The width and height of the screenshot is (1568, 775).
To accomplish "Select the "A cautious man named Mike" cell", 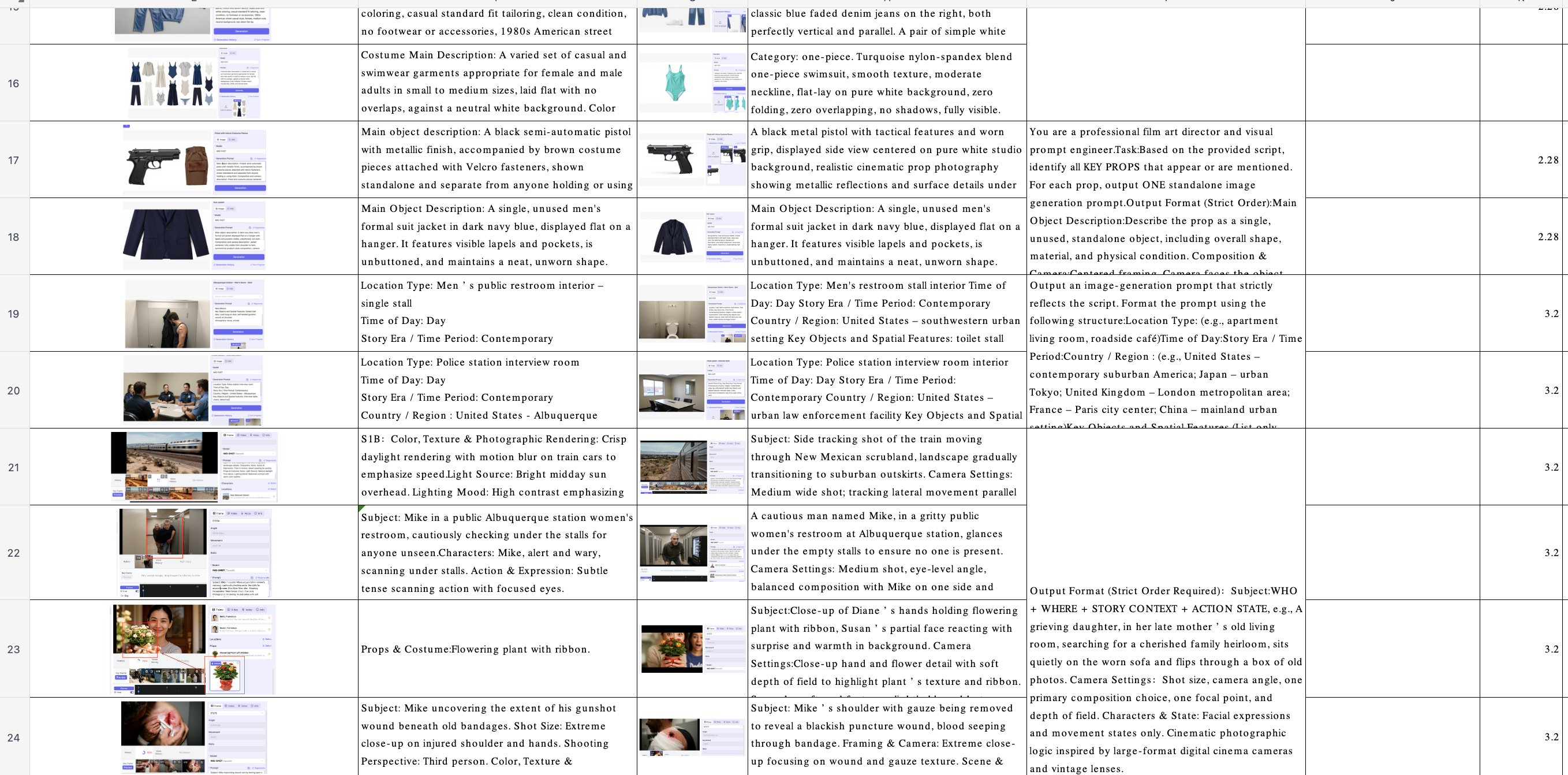I will [887, 552].
